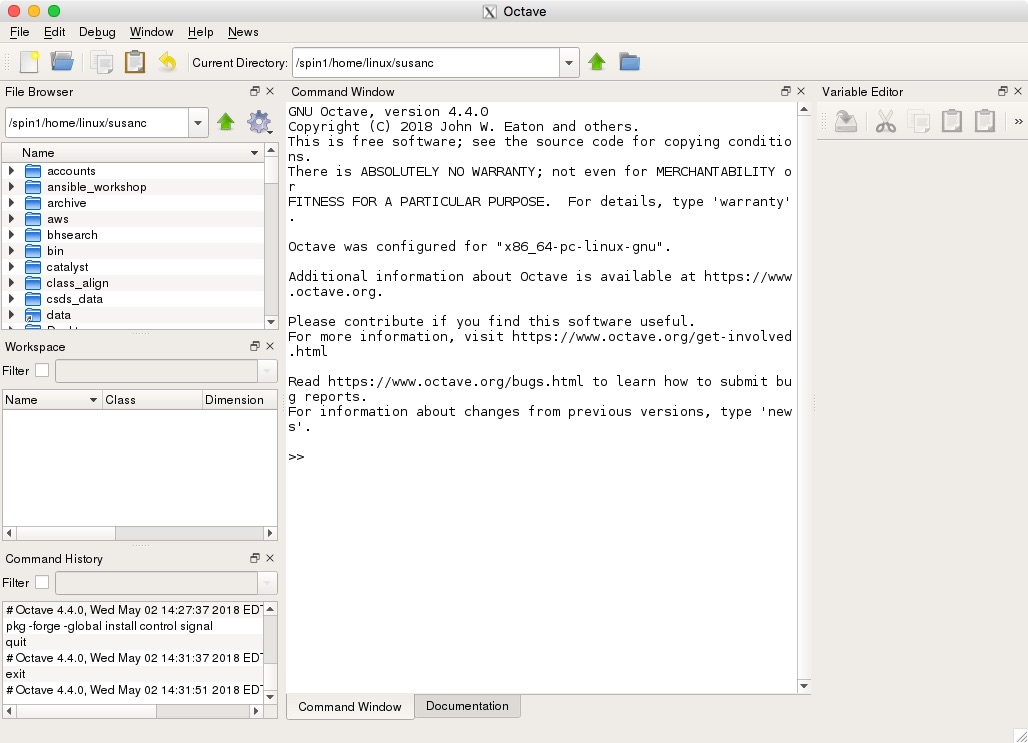Open the Debug menu

coord(97,32)
